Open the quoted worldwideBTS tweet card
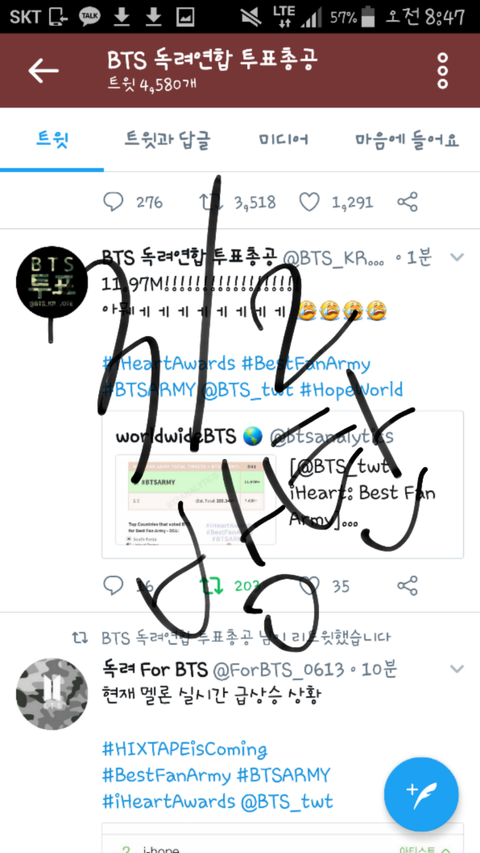480x853 pixels. [282, 485]
